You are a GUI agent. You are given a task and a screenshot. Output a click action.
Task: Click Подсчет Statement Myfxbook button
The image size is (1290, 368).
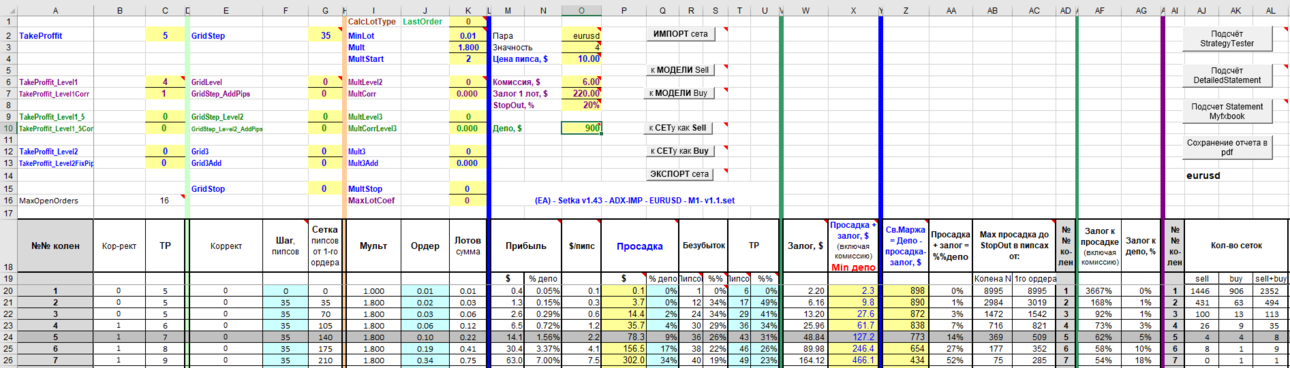point(1227,111)
